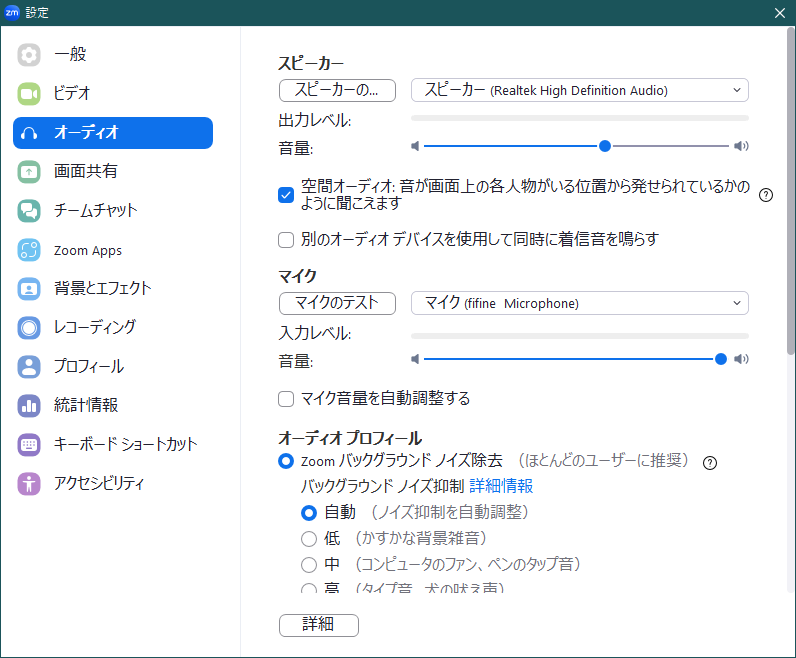The width and height of the screenshot is (796, 658).
Task: Close the 設定 window
Action: (x=780, y=13)
